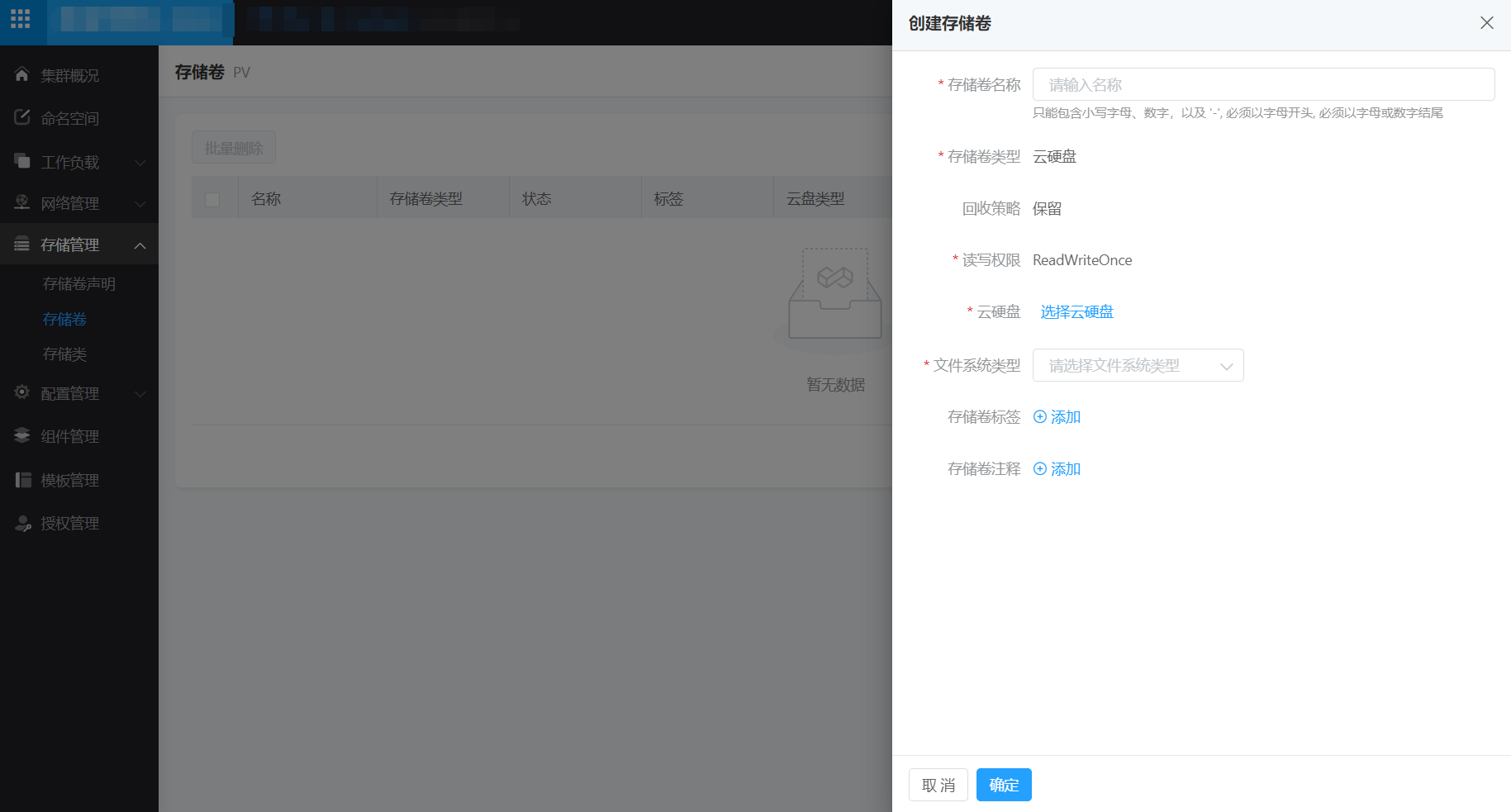This screenshot has width=1511, height=812.
Task: Click the 标签 column header
Action: pyautogui.click(x=668, y=199)
